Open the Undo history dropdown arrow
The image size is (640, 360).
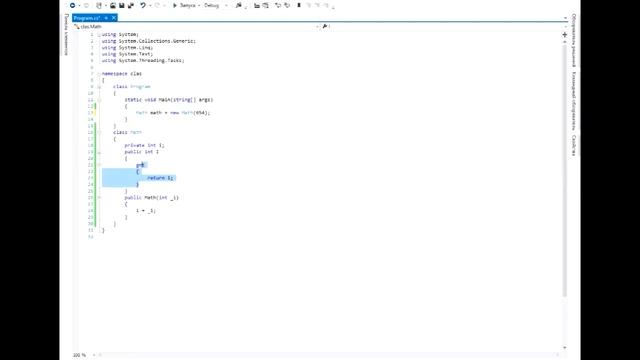[150, 5]
